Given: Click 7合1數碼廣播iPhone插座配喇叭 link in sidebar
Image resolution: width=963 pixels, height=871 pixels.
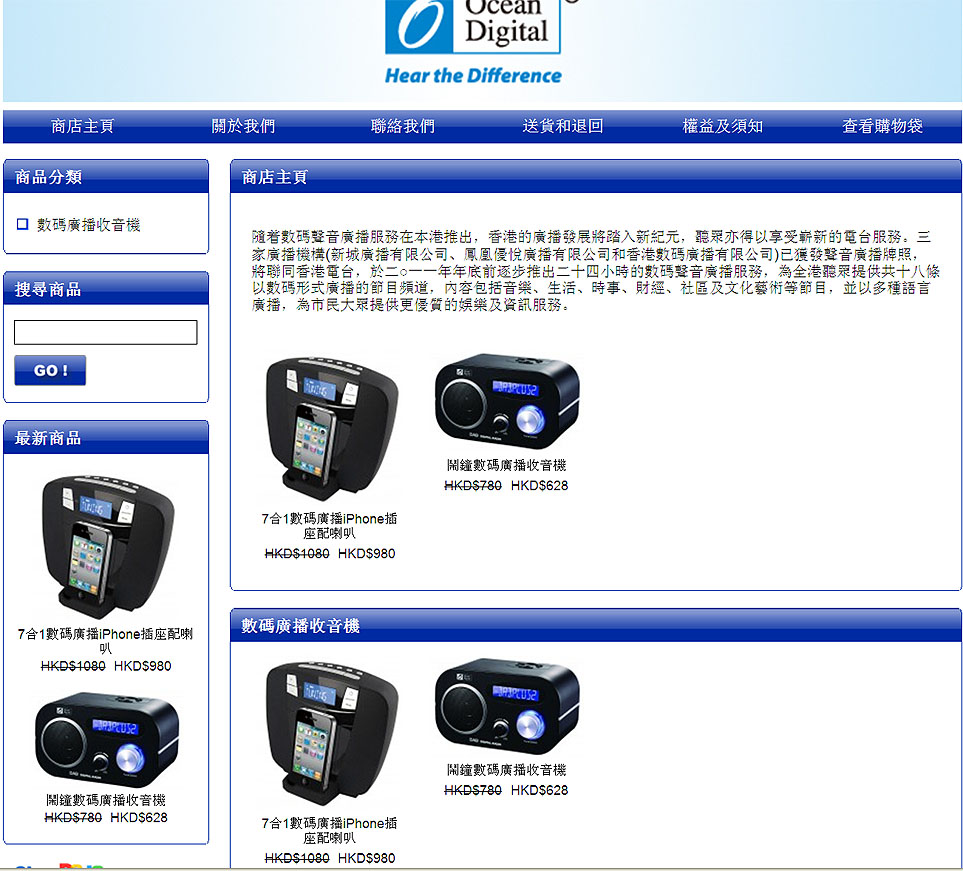Looking at the screenshot, I should (106, 640).
